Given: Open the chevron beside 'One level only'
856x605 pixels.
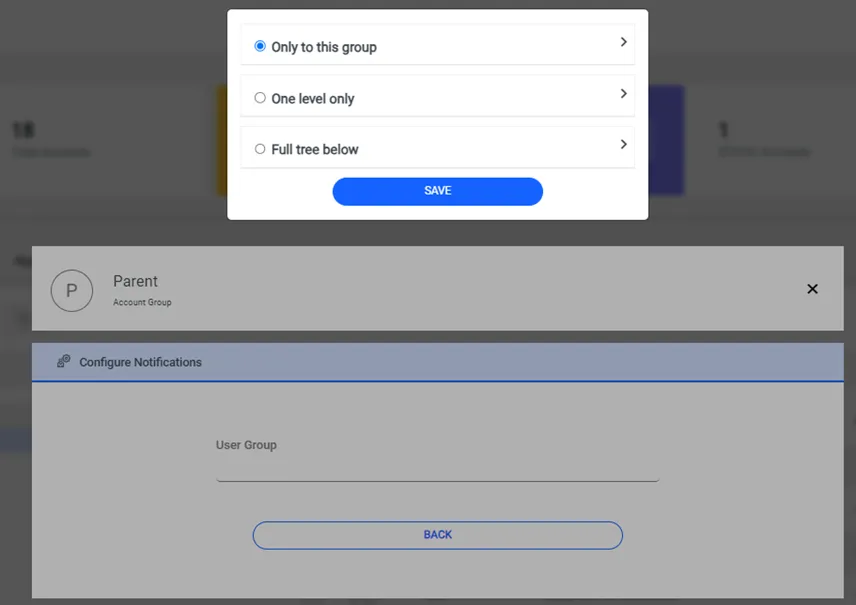Looking at the screenshot, I should click(x=623, y=93).
